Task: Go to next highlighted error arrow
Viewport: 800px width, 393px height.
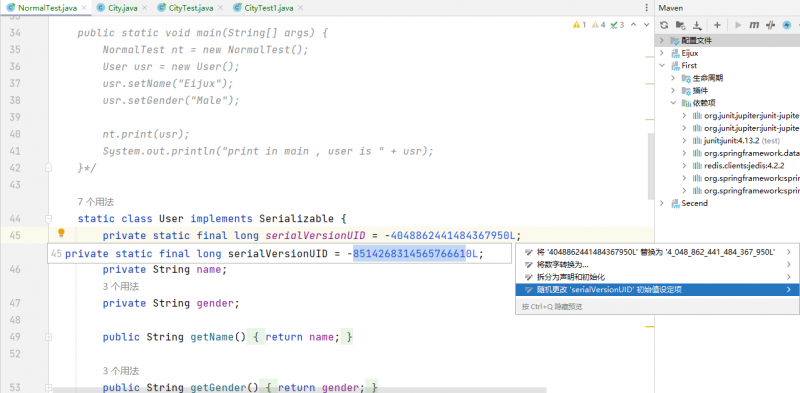Action: click(x=645, y=24)
